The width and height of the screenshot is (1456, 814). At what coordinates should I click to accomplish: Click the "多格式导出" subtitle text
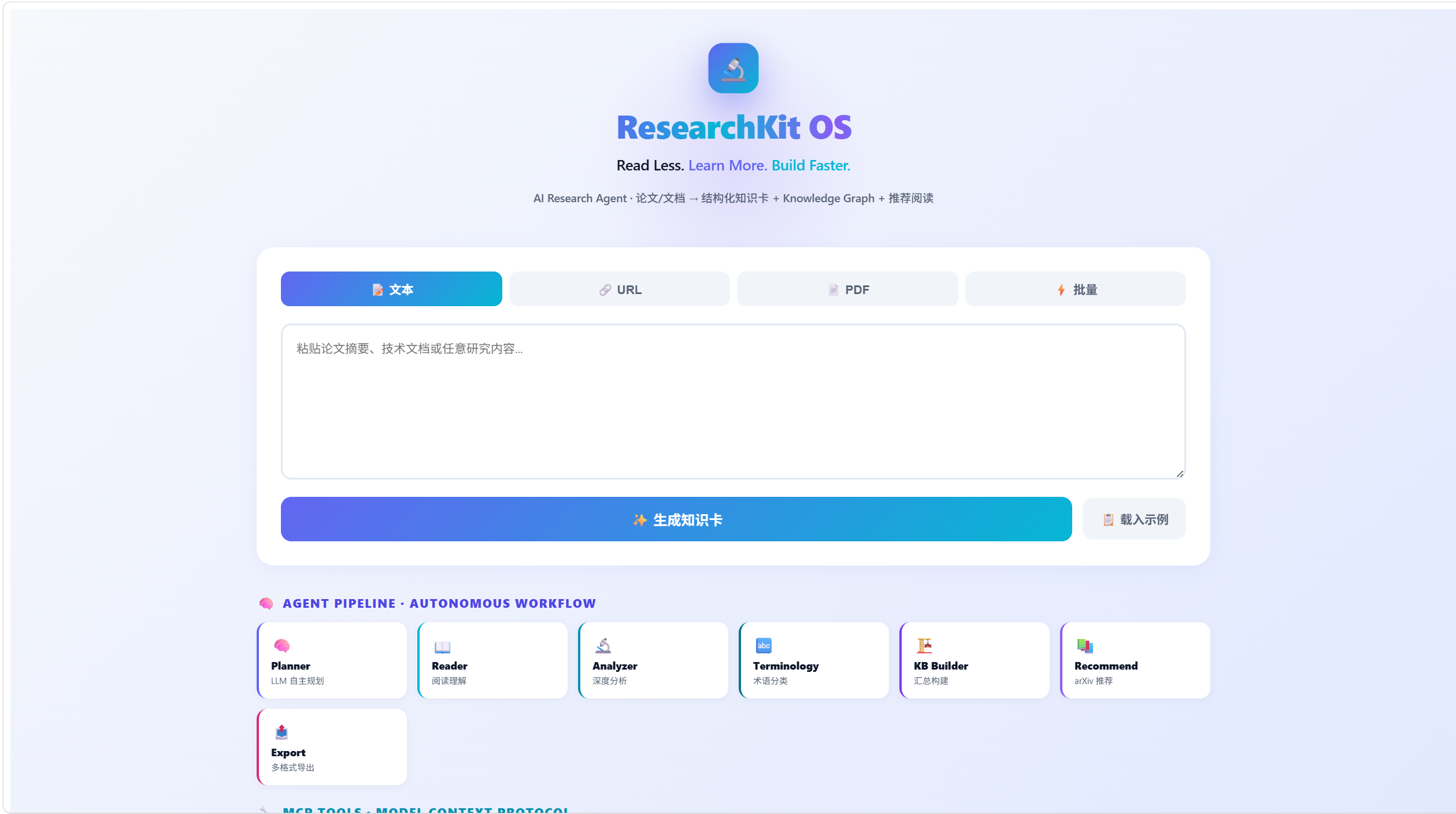[x=293, y=767]
